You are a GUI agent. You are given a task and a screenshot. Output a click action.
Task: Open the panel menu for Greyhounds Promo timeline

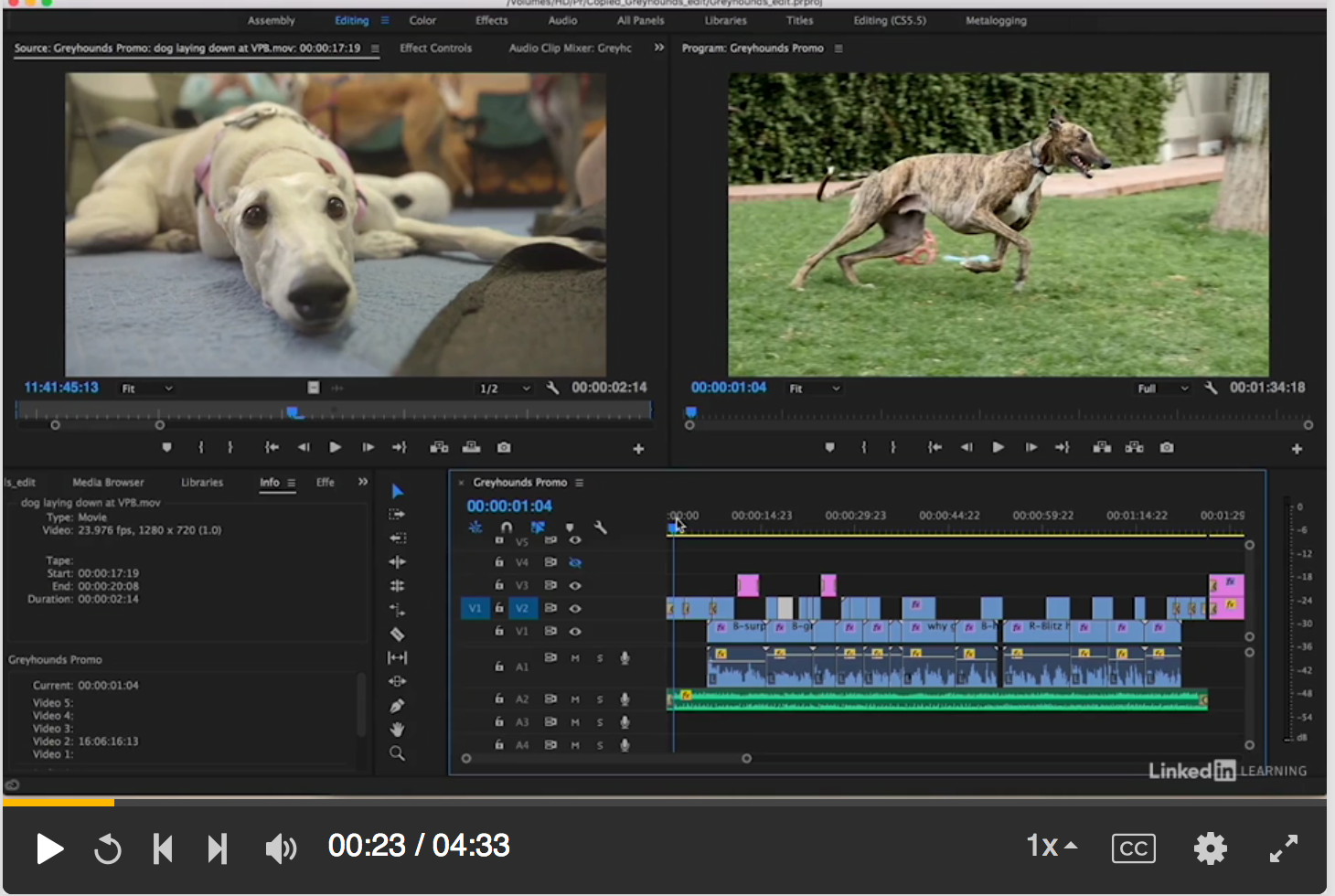(x=579, y=482)
